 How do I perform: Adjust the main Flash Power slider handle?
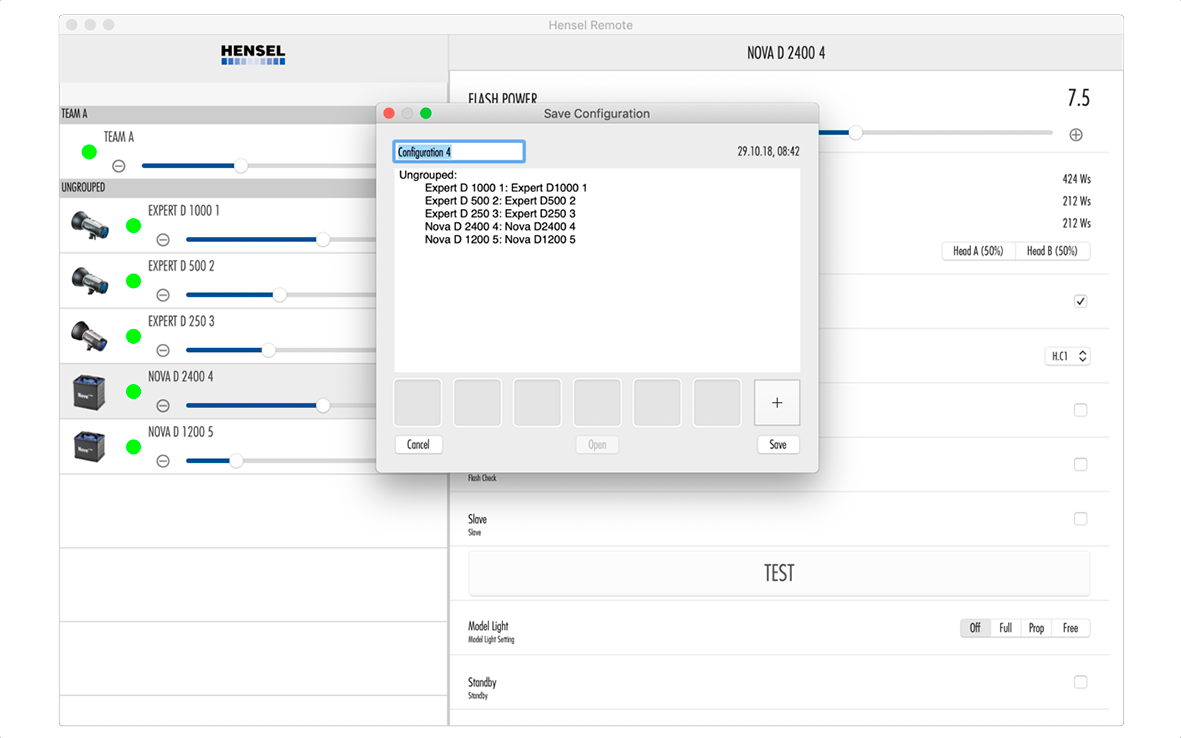click(856, 133)
